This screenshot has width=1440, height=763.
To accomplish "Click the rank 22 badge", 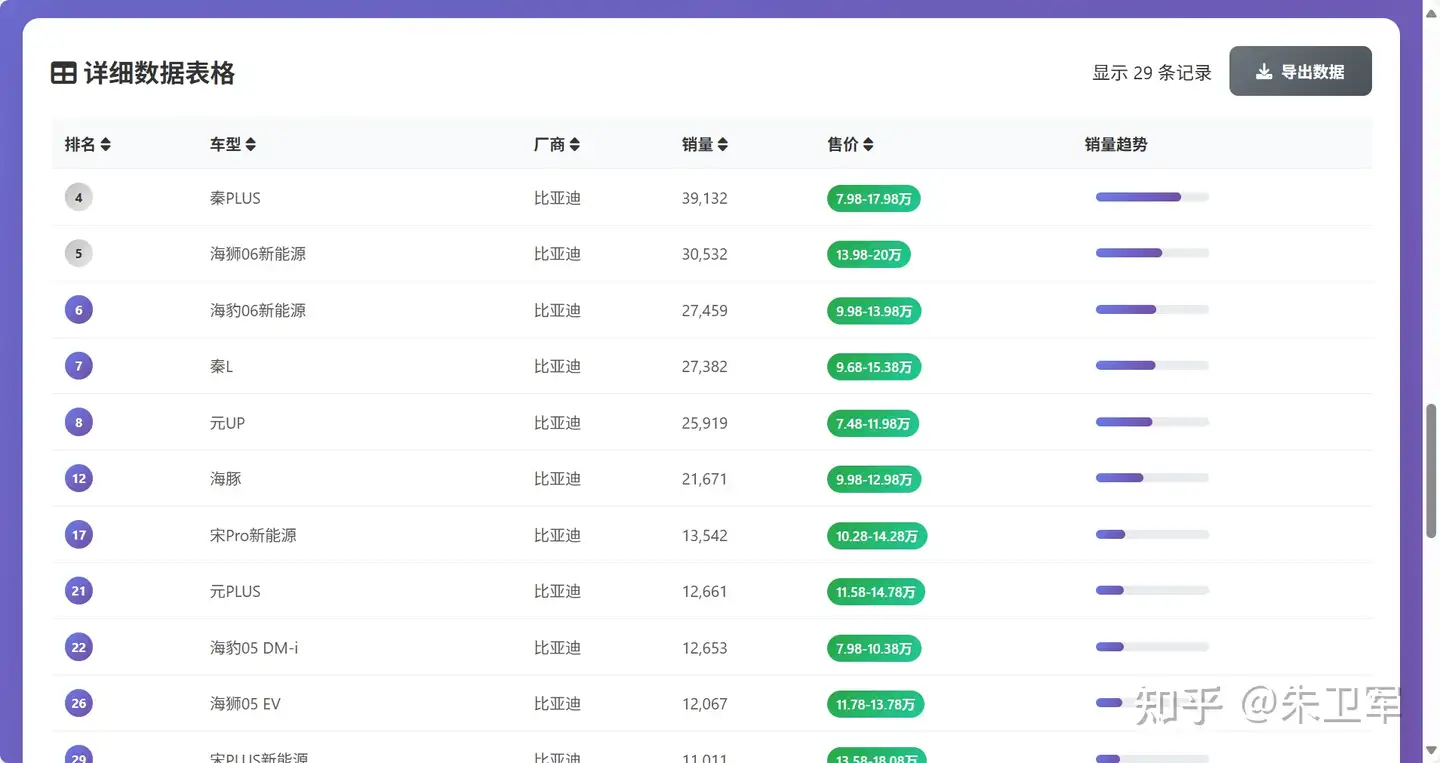I will coord(79,647).
